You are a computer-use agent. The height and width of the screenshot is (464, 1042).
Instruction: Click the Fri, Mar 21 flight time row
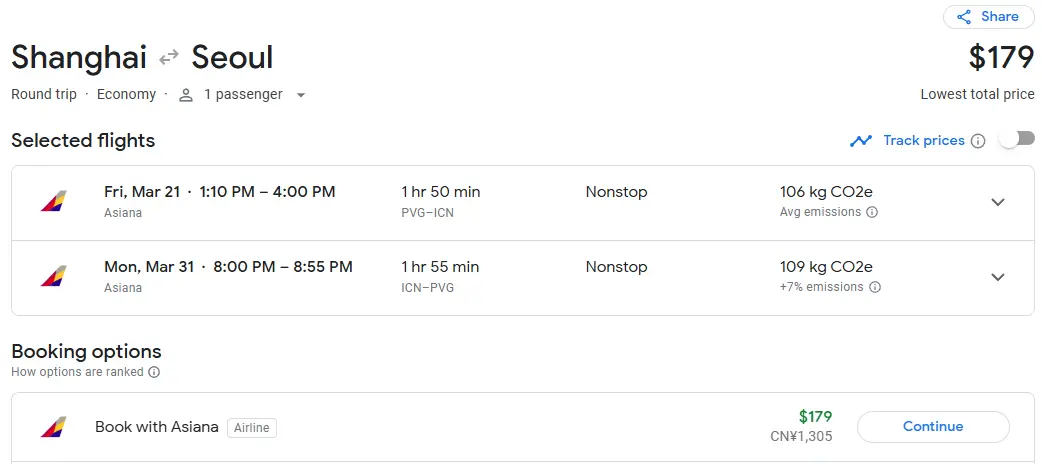tap(219, 192)
